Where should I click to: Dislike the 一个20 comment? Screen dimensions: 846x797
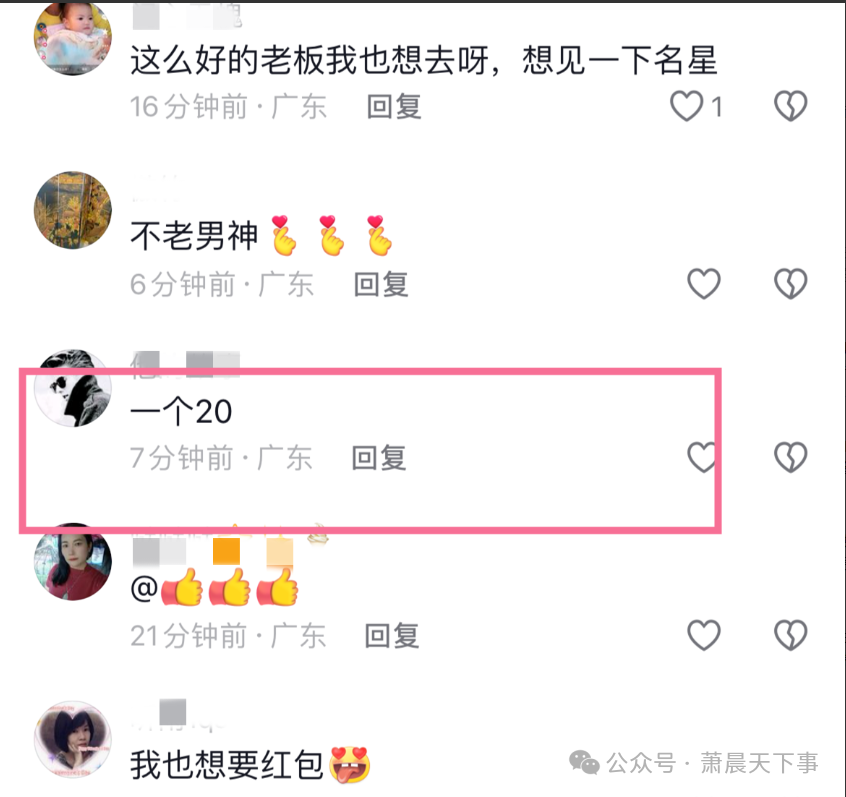(x=790, y=458)
